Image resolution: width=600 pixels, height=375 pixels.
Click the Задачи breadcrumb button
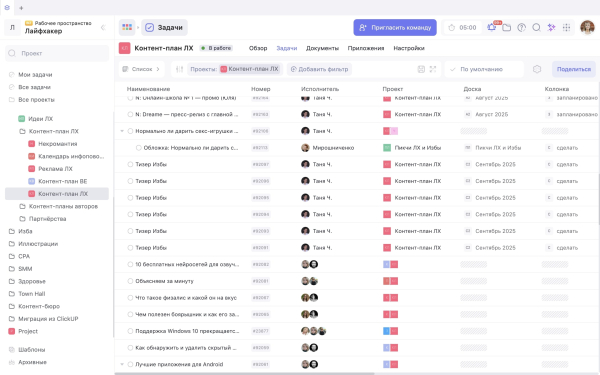click(x=165, y=28)
